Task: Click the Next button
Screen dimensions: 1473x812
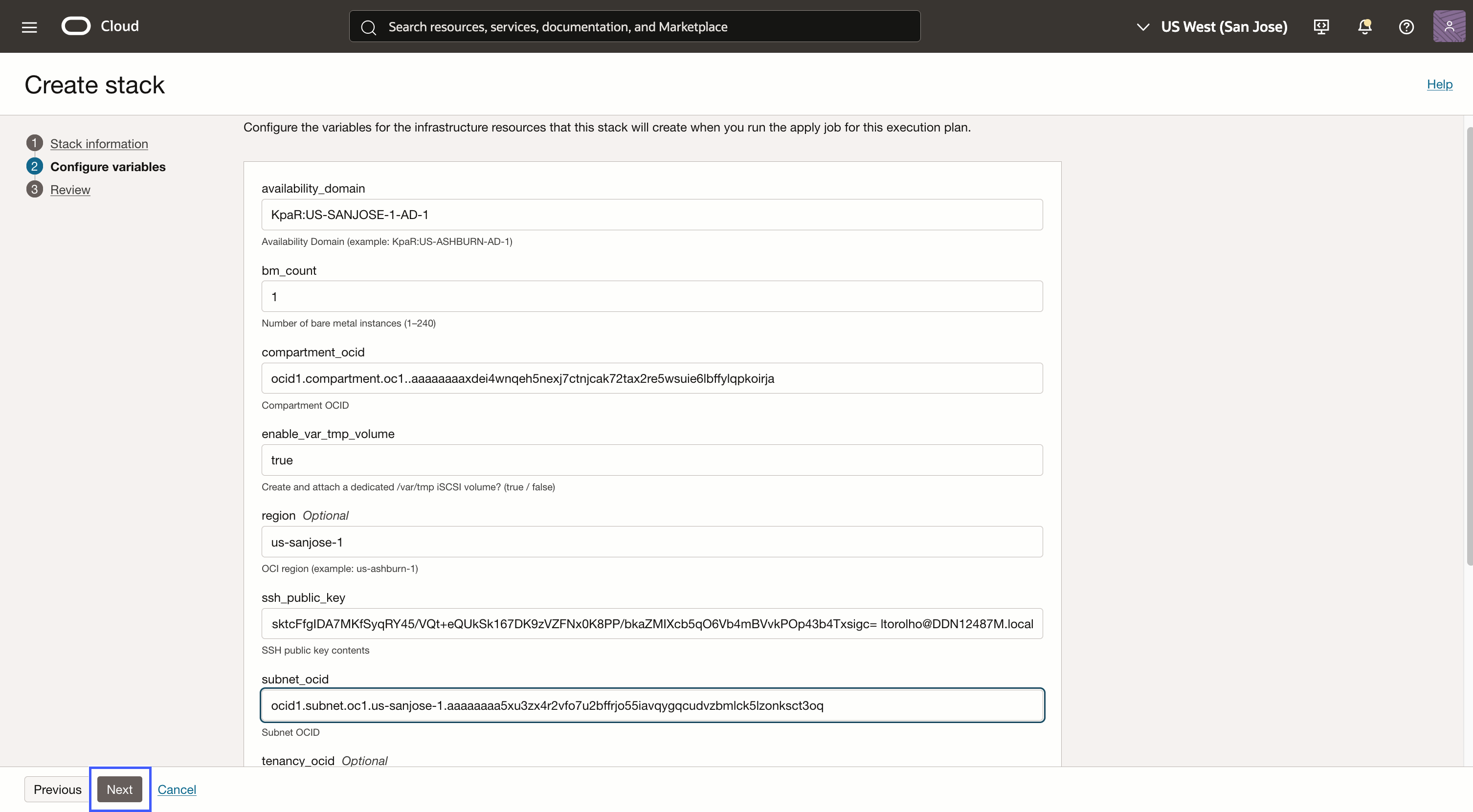Action: coord(119,789)
